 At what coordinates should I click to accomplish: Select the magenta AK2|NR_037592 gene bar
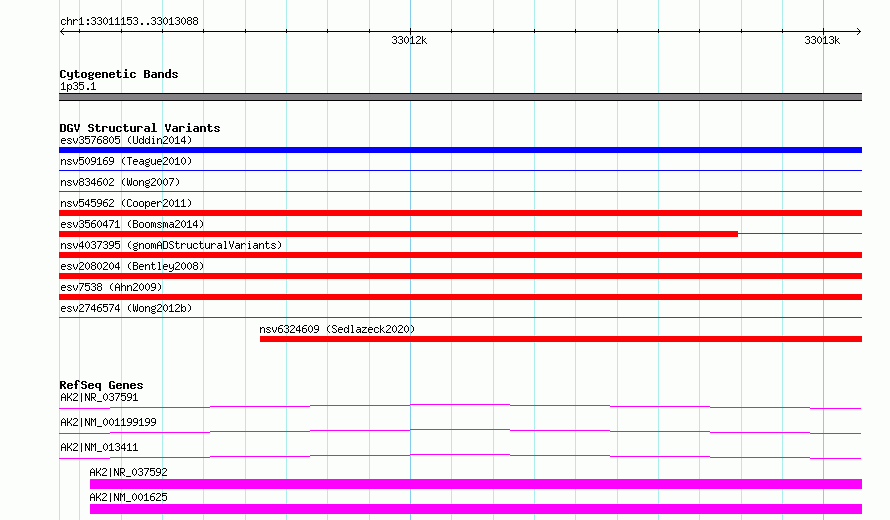coord(476,484)
